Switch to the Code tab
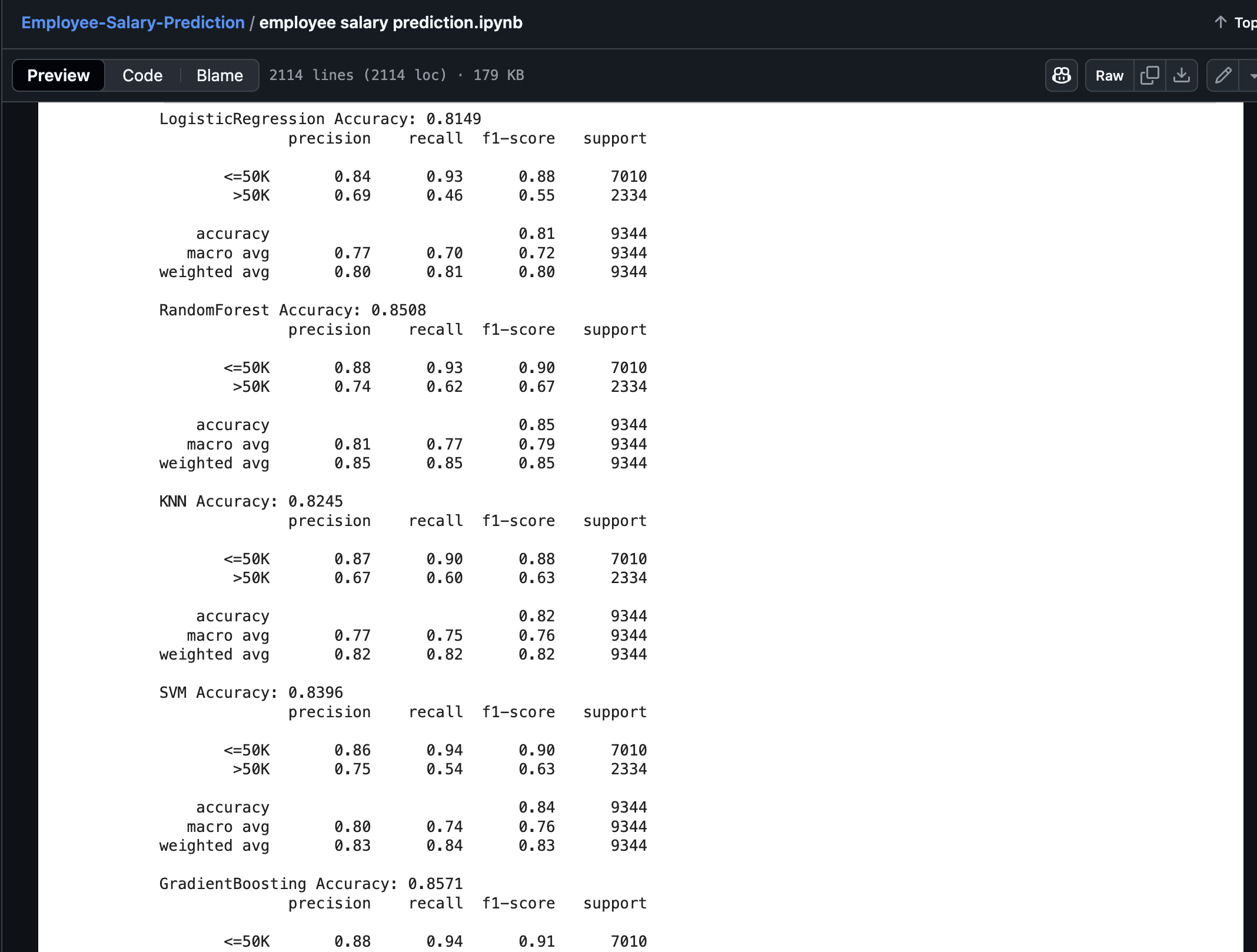The width and height of the screenshot is (1257, 952). [x=142, y=75]
